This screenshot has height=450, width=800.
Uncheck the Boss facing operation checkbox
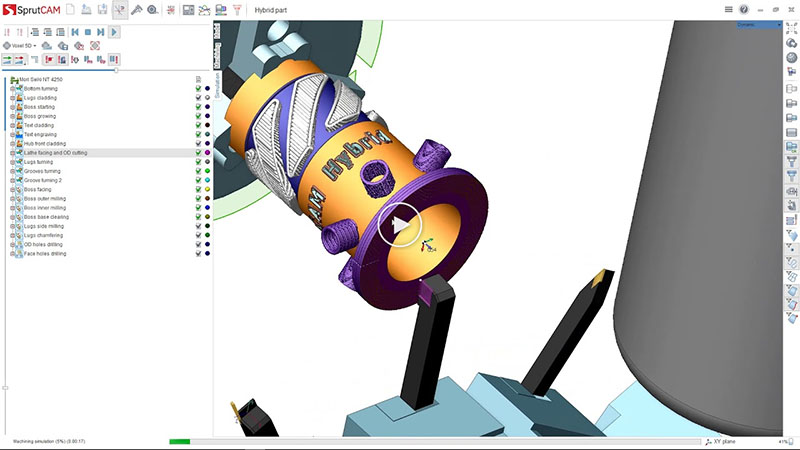coord(199,189)
